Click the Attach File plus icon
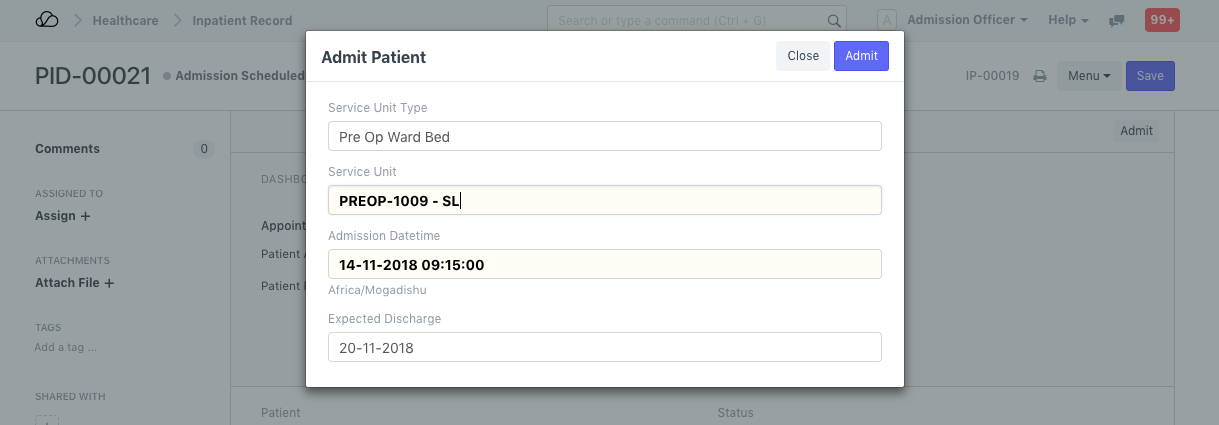1219x425 pixels. (x=109, y=283)
